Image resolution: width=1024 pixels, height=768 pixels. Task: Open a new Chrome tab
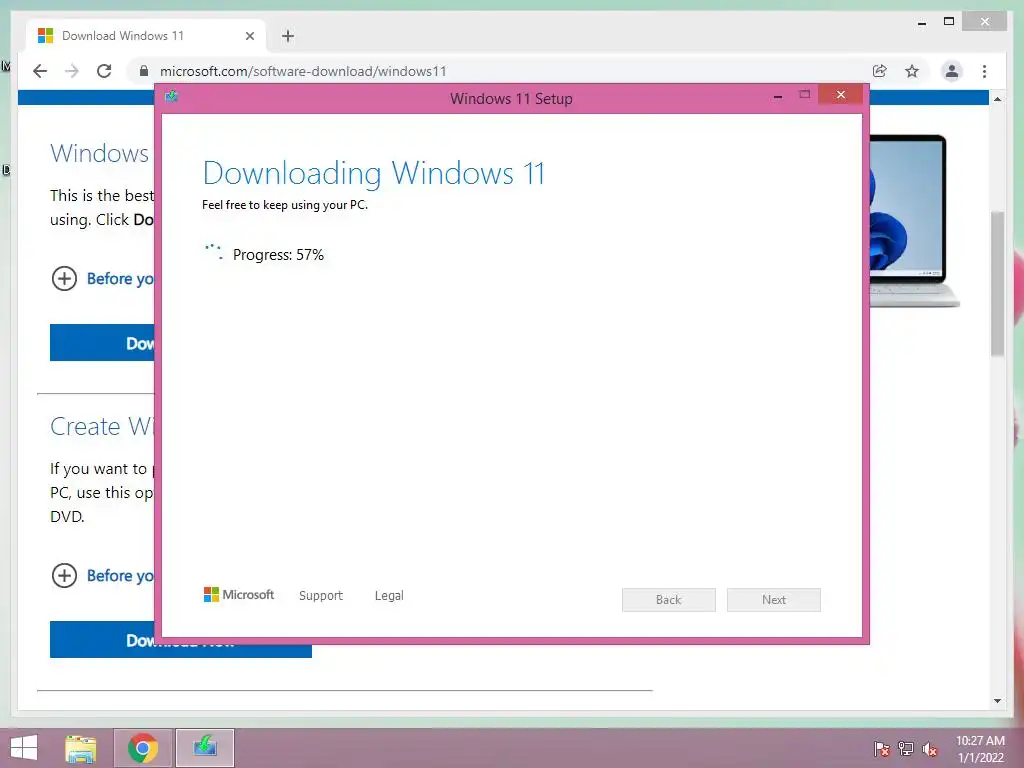288,36
